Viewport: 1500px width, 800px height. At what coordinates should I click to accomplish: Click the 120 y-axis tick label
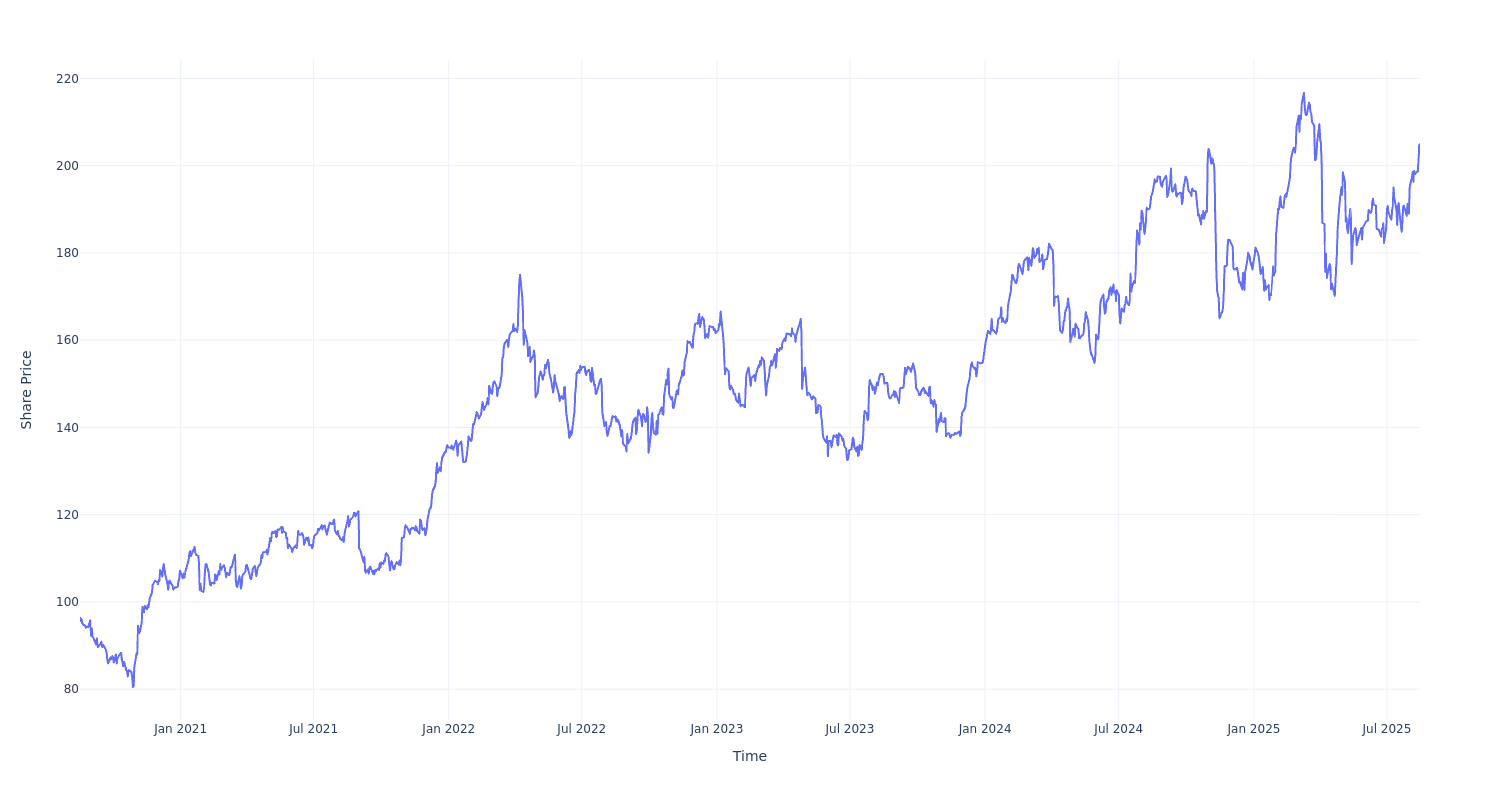point(67,515)
